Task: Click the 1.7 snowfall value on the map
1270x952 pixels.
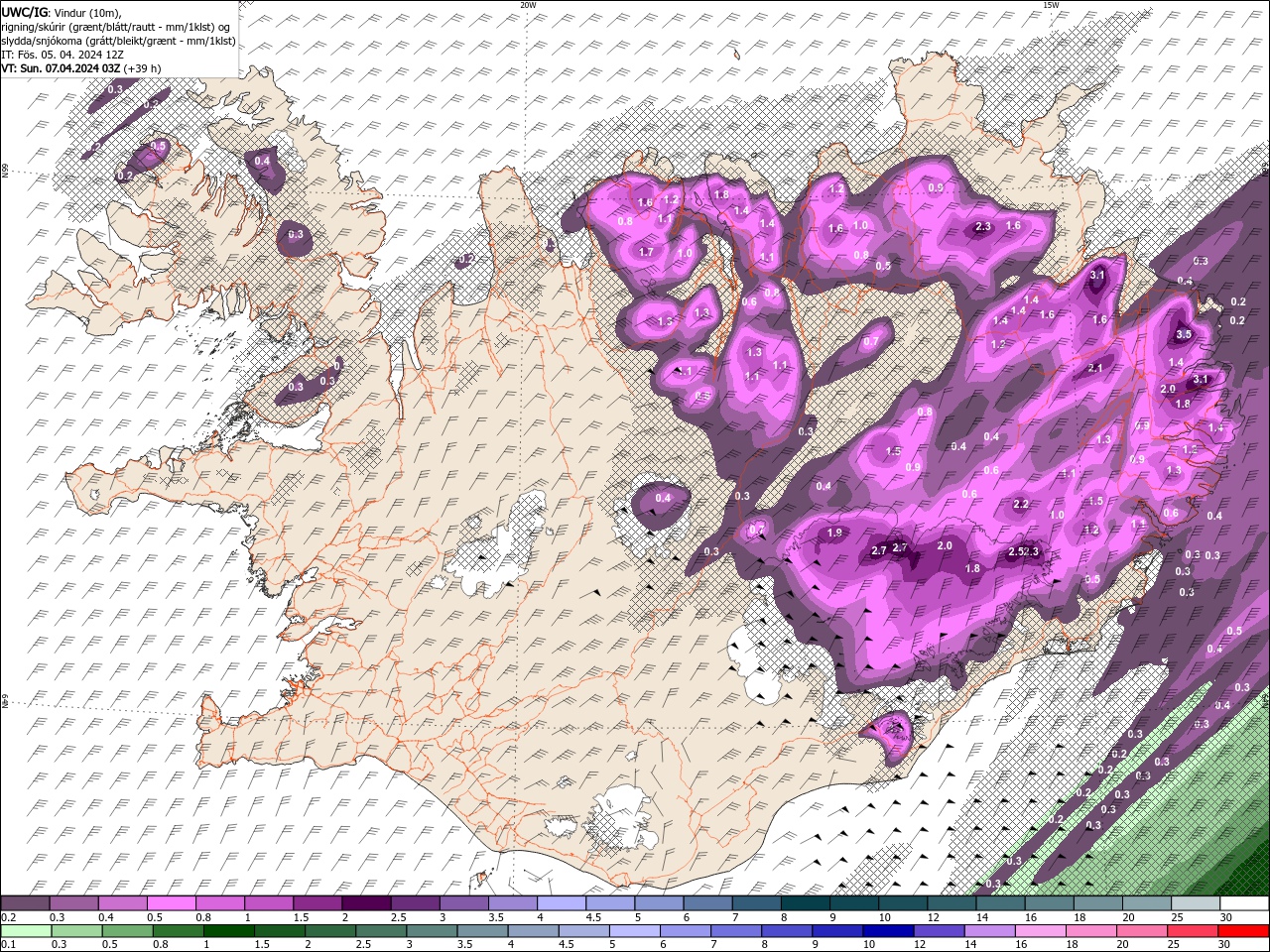Action: [646, 252]
